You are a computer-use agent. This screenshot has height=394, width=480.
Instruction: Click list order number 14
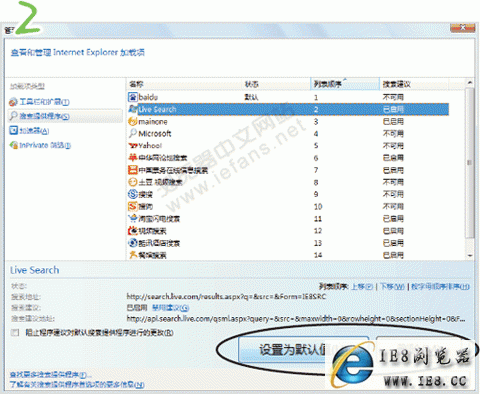318,255
